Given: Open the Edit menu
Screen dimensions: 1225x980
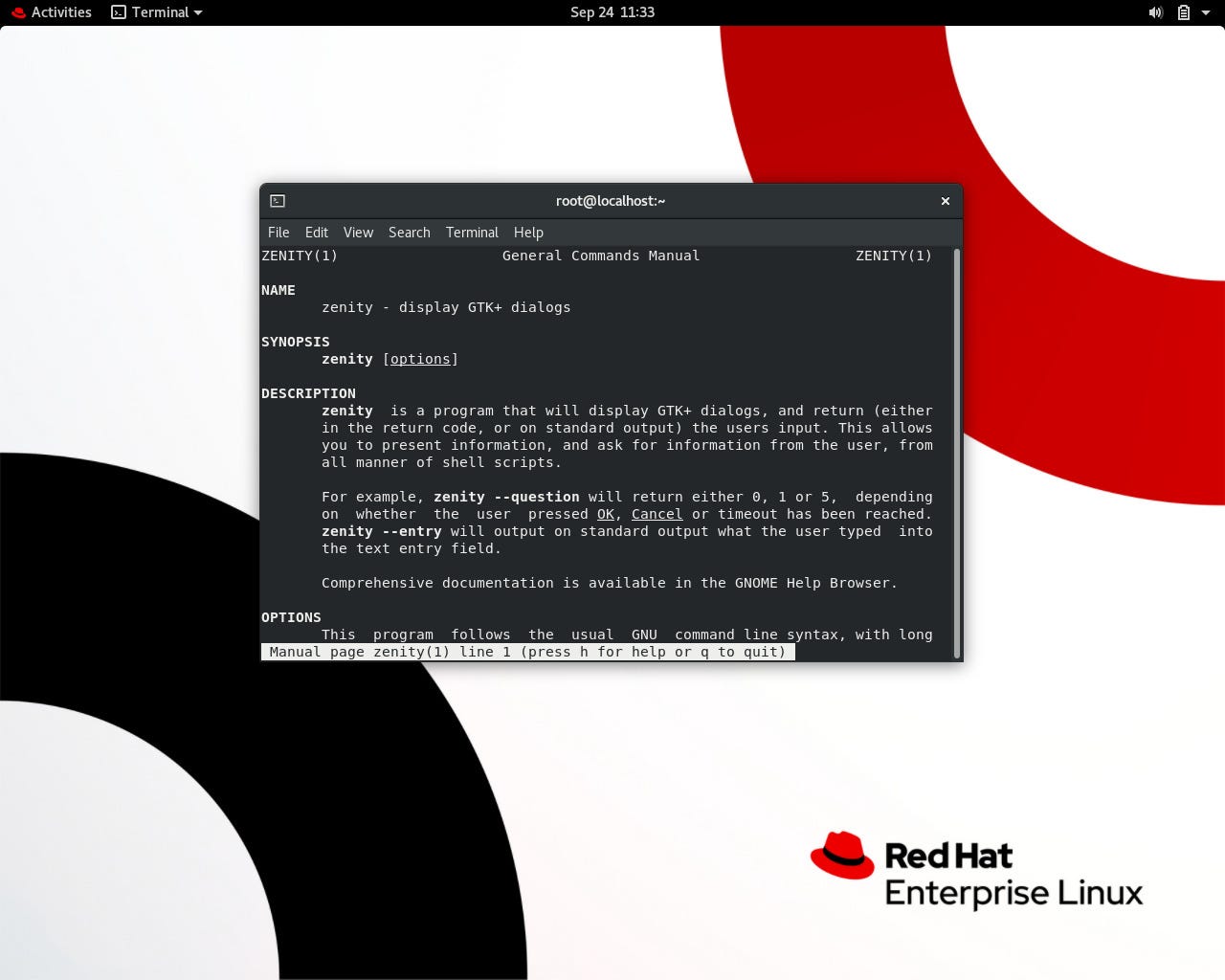Looking at the screenshot, I should coord(316,233).
